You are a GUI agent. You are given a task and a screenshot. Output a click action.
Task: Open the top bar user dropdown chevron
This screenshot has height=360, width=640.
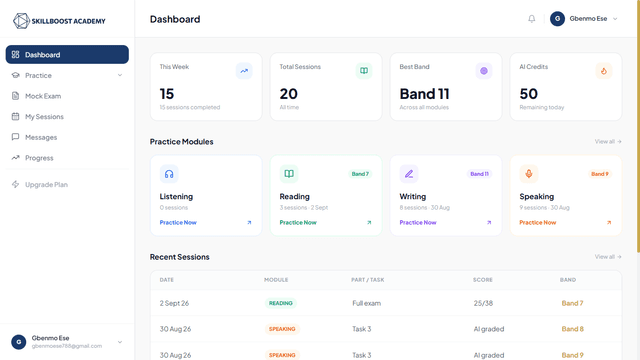(x=615, y=19)
